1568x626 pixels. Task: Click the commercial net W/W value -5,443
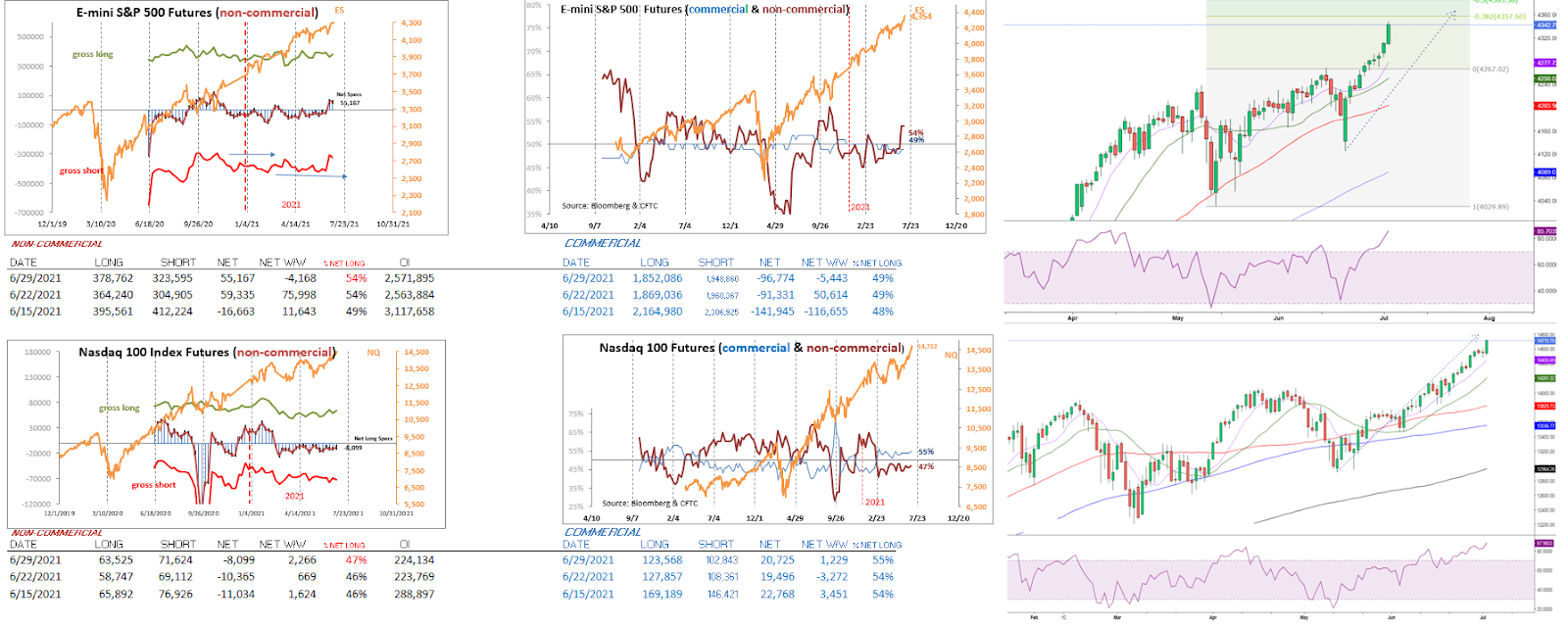(x=831, y=278)
